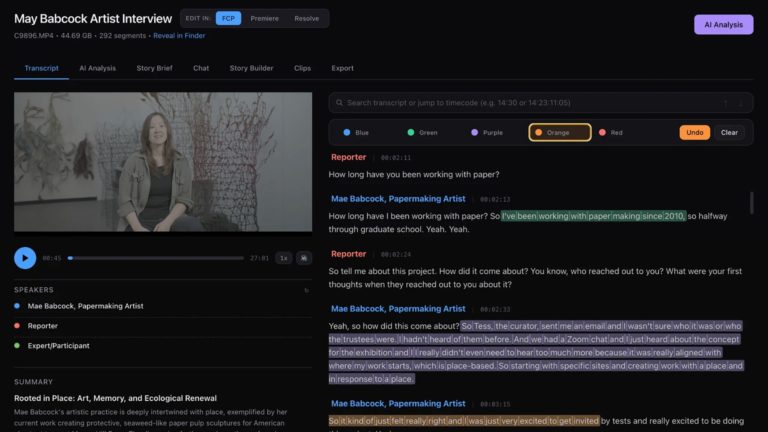Click 'How long have you been working with paper?'

[x=414, y=174]
